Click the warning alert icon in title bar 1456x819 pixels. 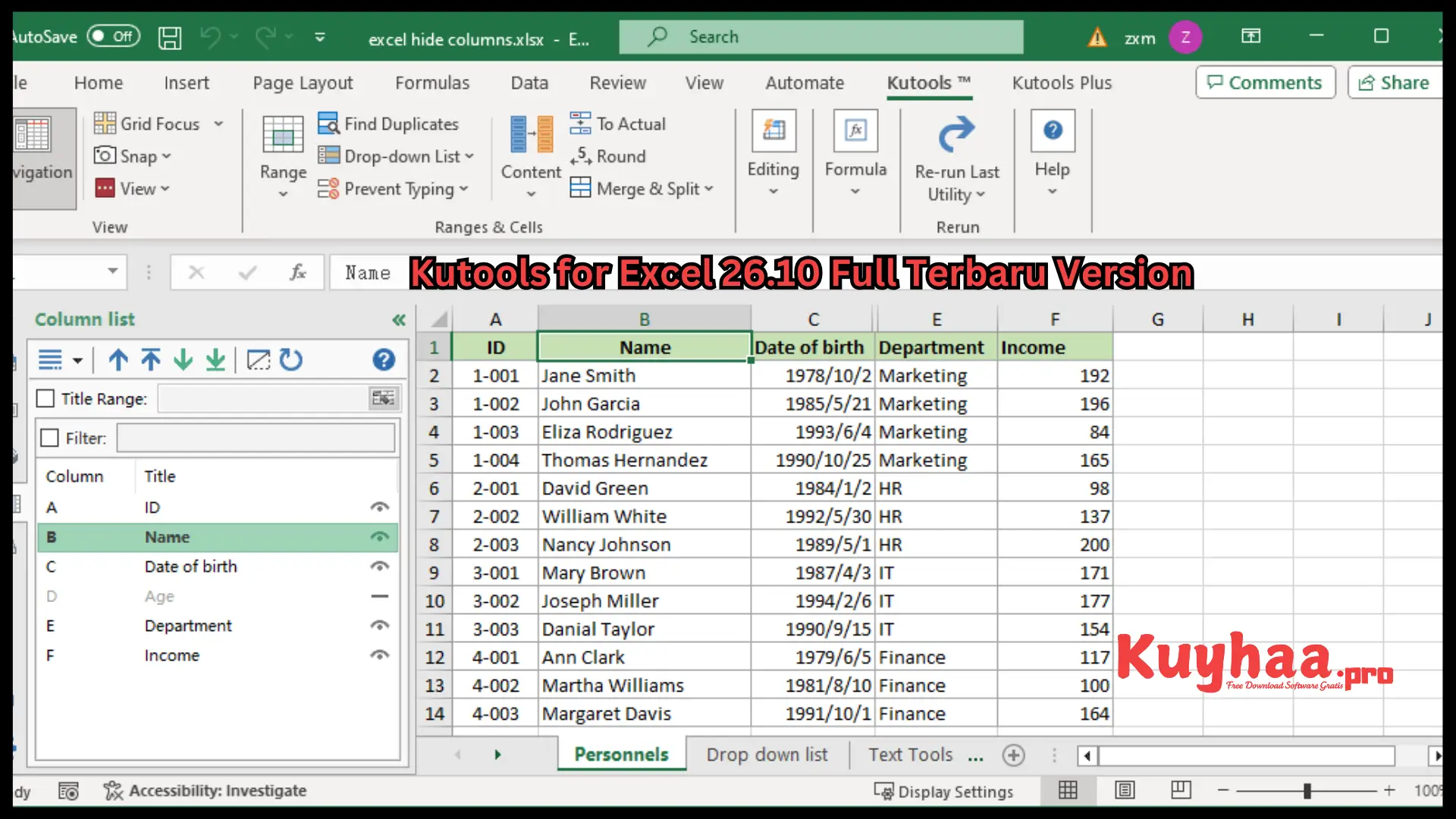pyautogui.click(x=1097, y=37)
